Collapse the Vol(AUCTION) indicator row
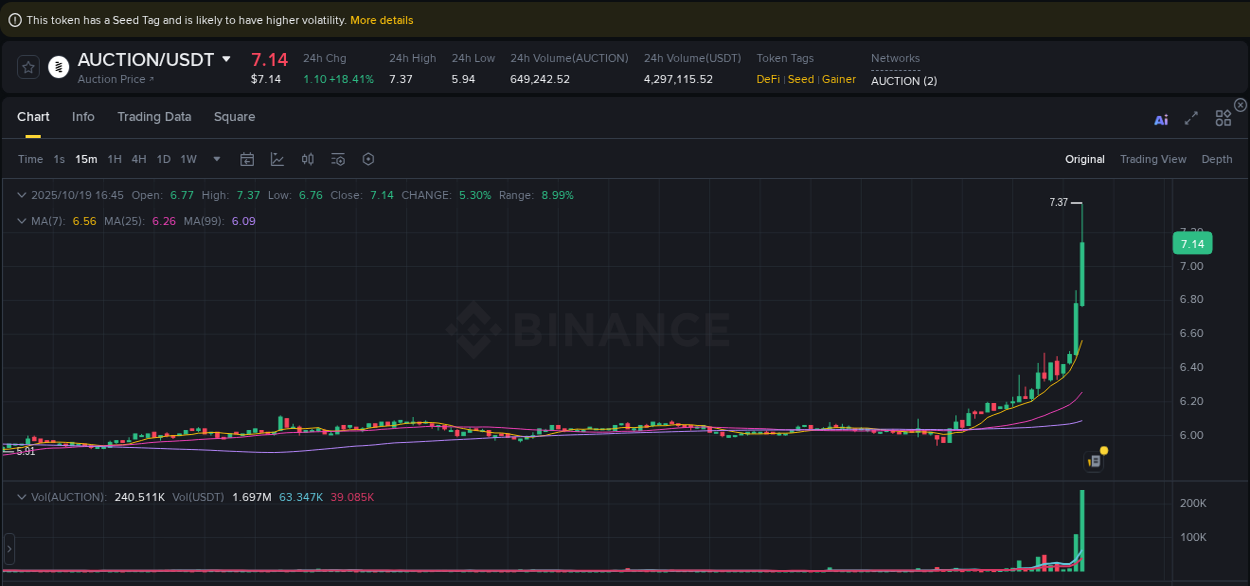The image size is (1250, 586). coord(22,495)
